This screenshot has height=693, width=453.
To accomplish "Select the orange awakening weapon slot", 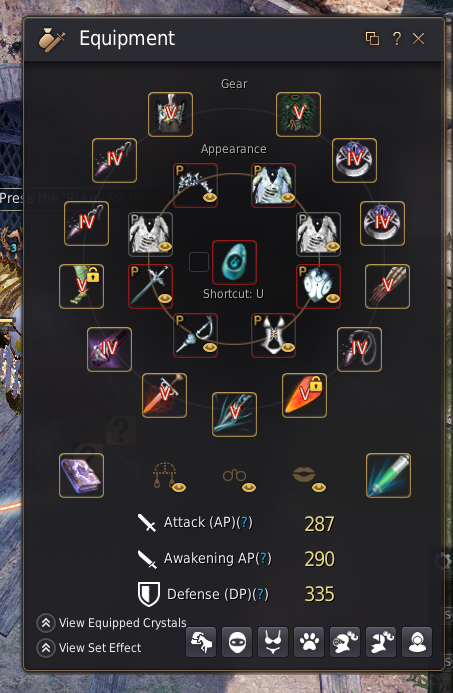I will tap(305, 396).
